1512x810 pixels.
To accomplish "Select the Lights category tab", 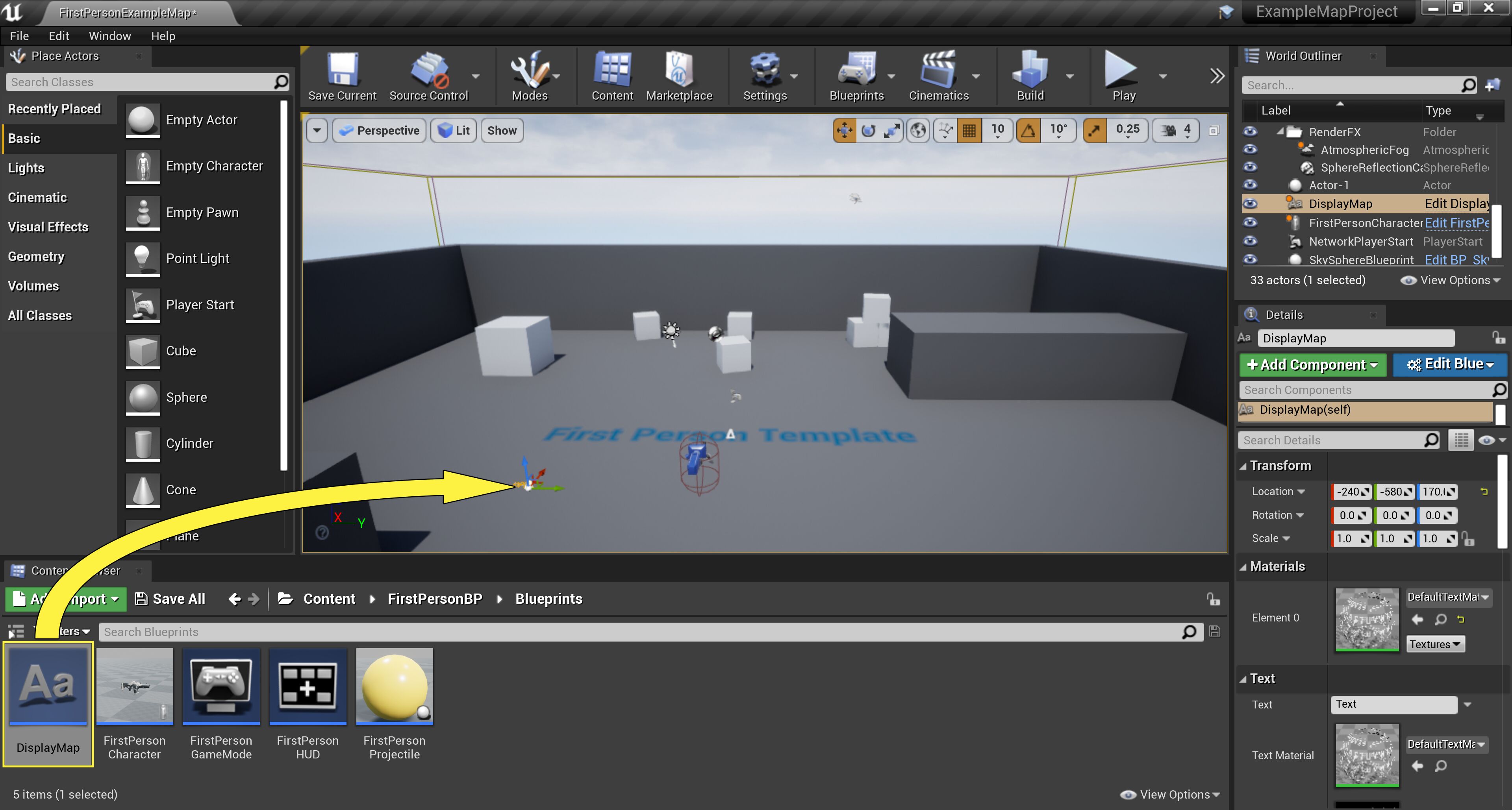I will point(26,168).
